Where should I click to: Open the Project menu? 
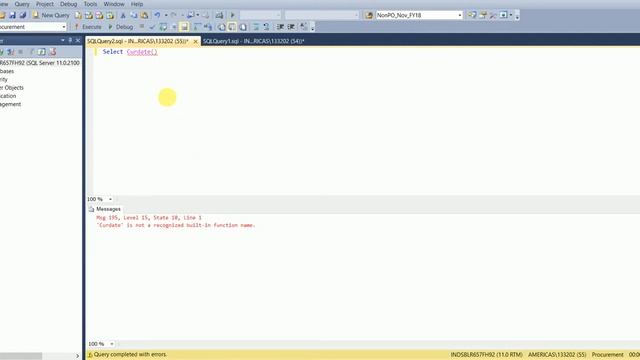(45, 4)
